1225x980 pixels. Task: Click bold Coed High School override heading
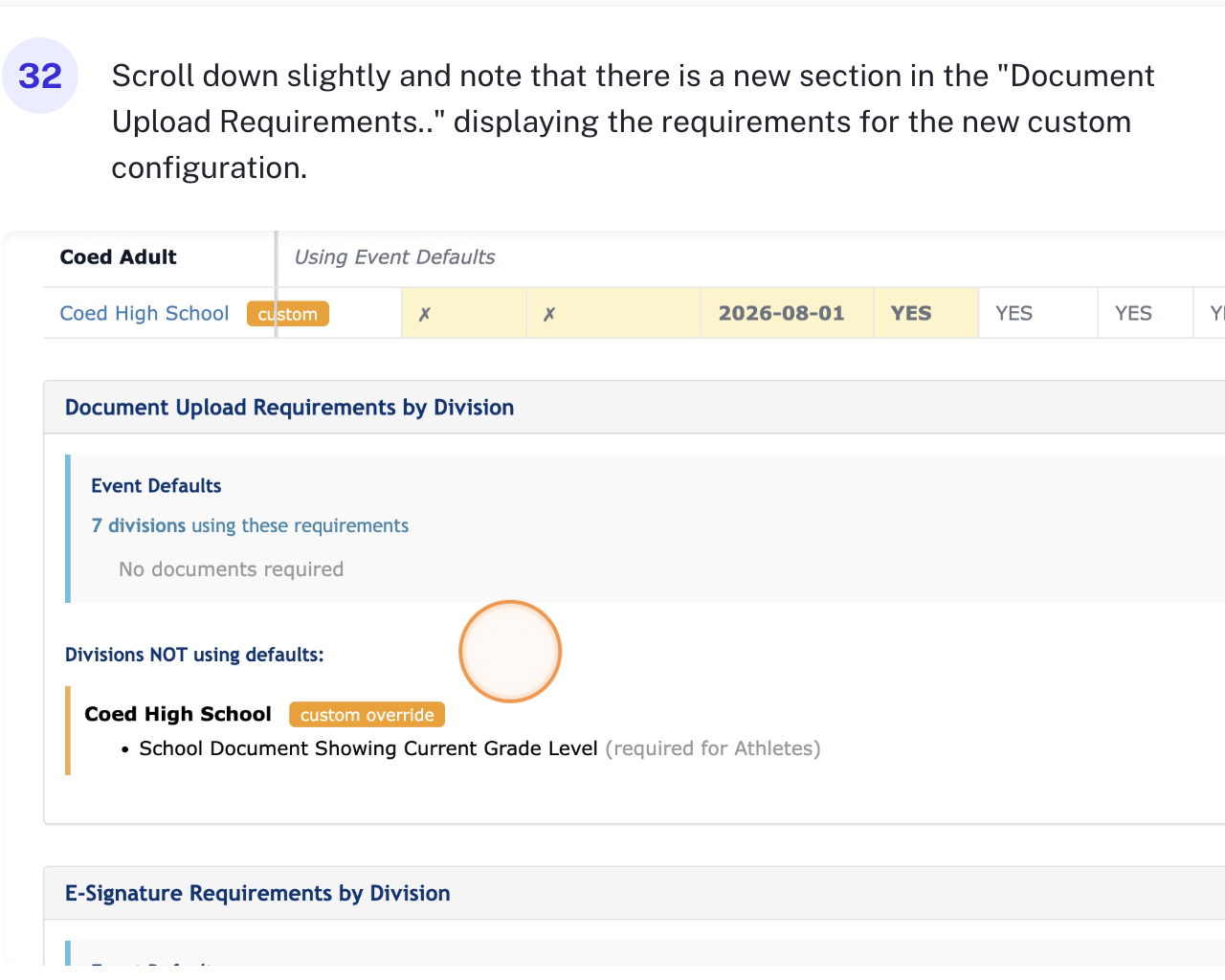(x=178, y=714)
